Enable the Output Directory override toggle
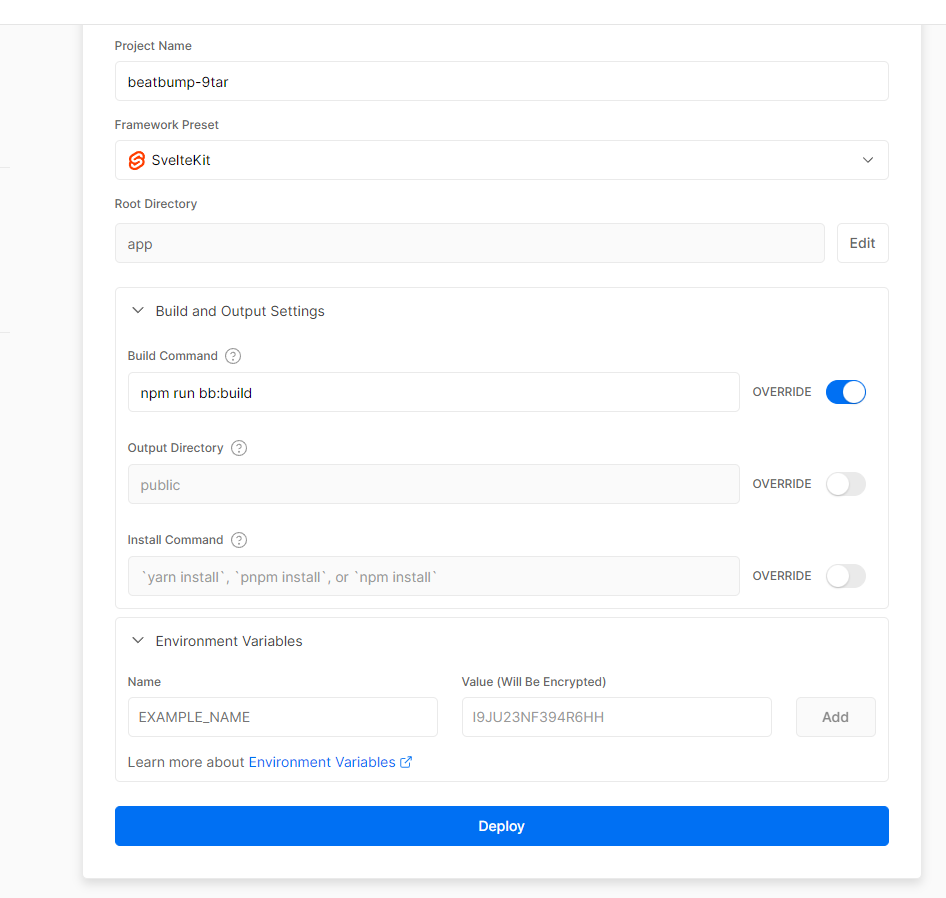This screenshot has width=946, height=898. coord(845,484)
